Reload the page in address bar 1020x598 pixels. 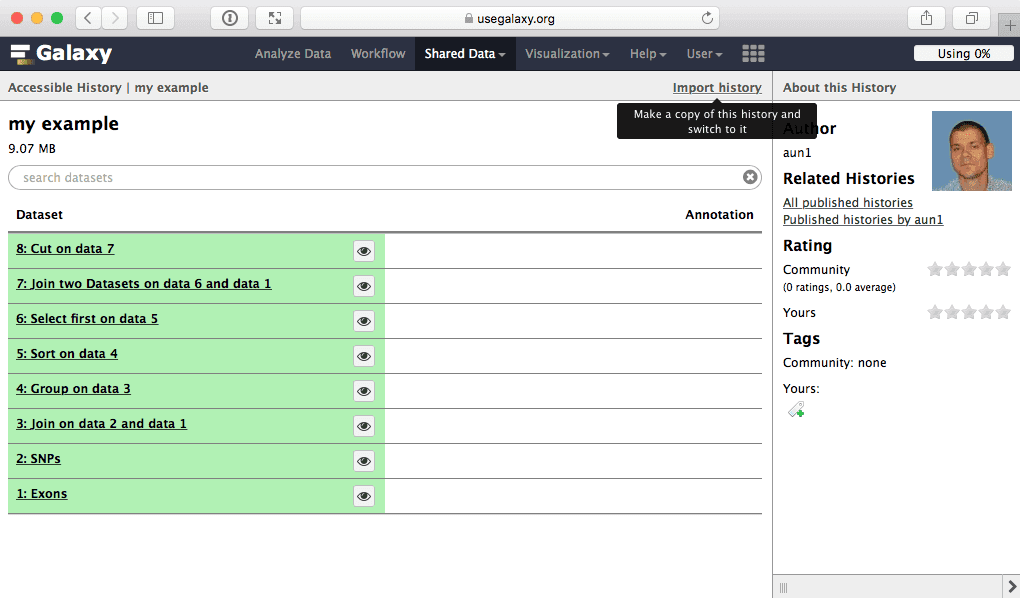tap(708, 18)
